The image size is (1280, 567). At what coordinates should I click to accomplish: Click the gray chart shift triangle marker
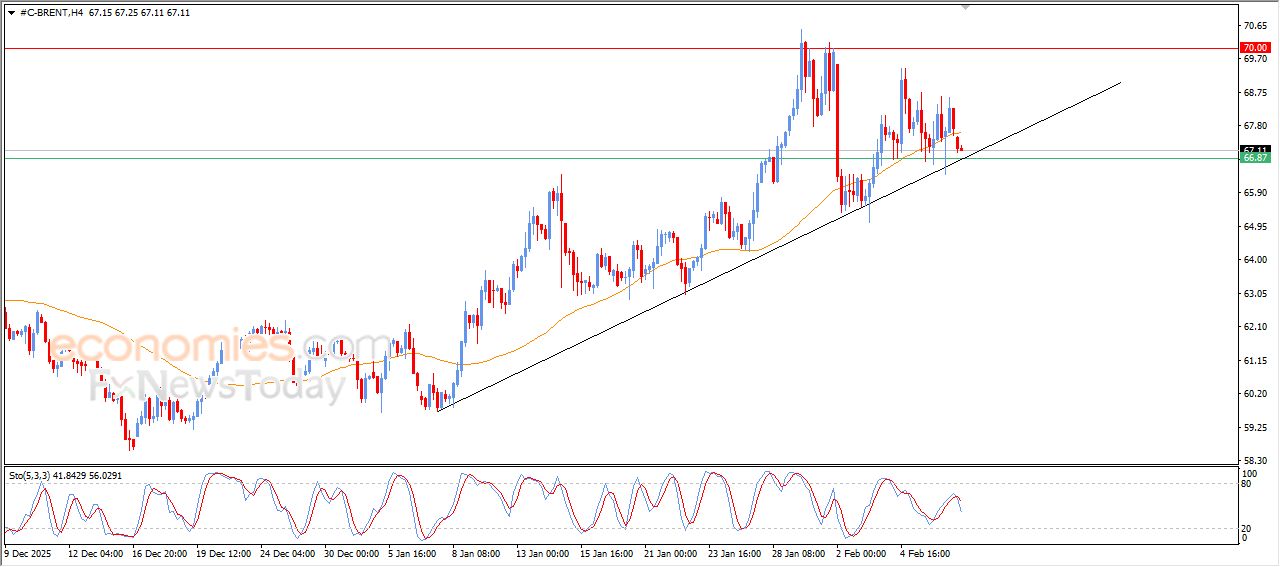(x=965, y=6)
